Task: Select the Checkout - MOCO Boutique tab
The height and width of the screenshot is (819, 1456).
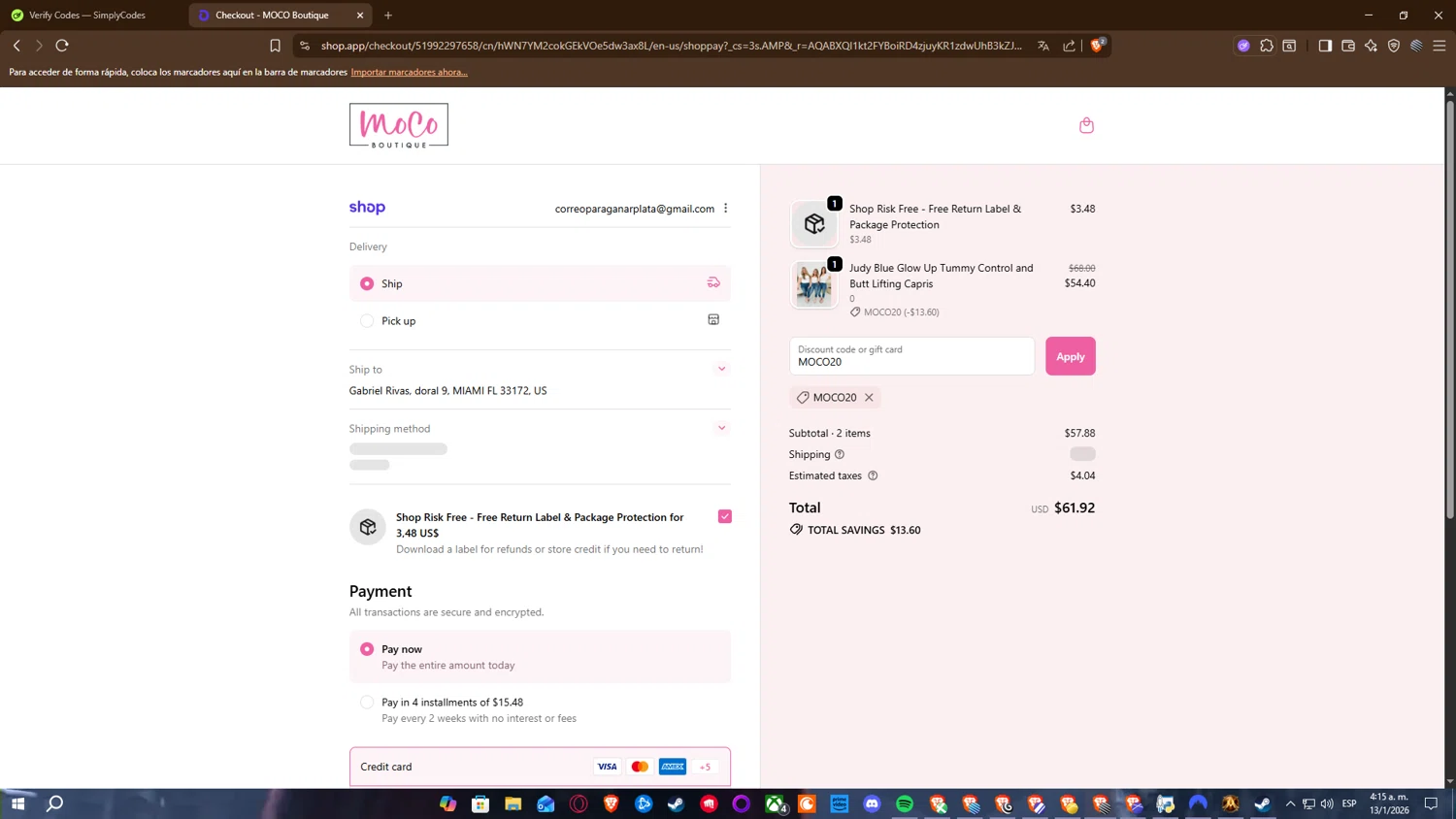Action: (281, 16)
